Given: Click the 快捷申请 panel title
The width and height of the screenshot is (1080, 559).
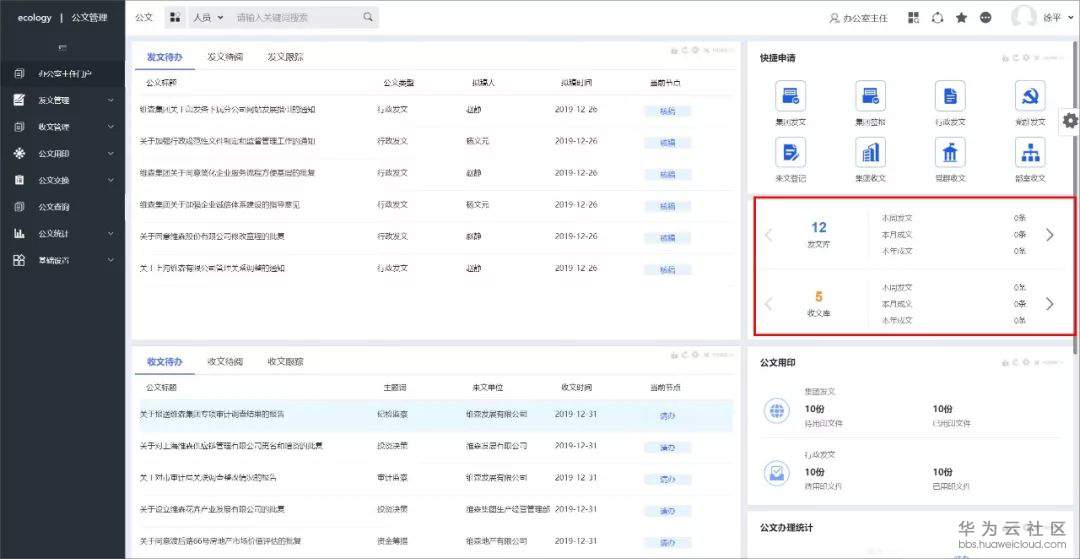Looking at the screenshot, I should coord(778,59).
